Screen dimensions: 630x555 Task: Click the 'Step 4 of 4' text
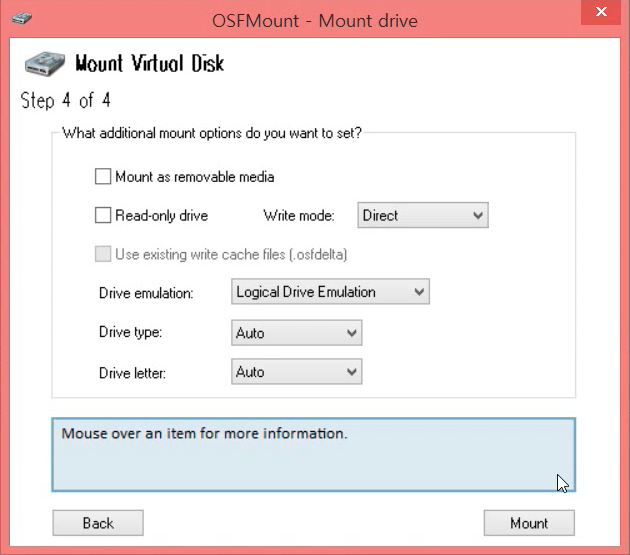(65, 100)
